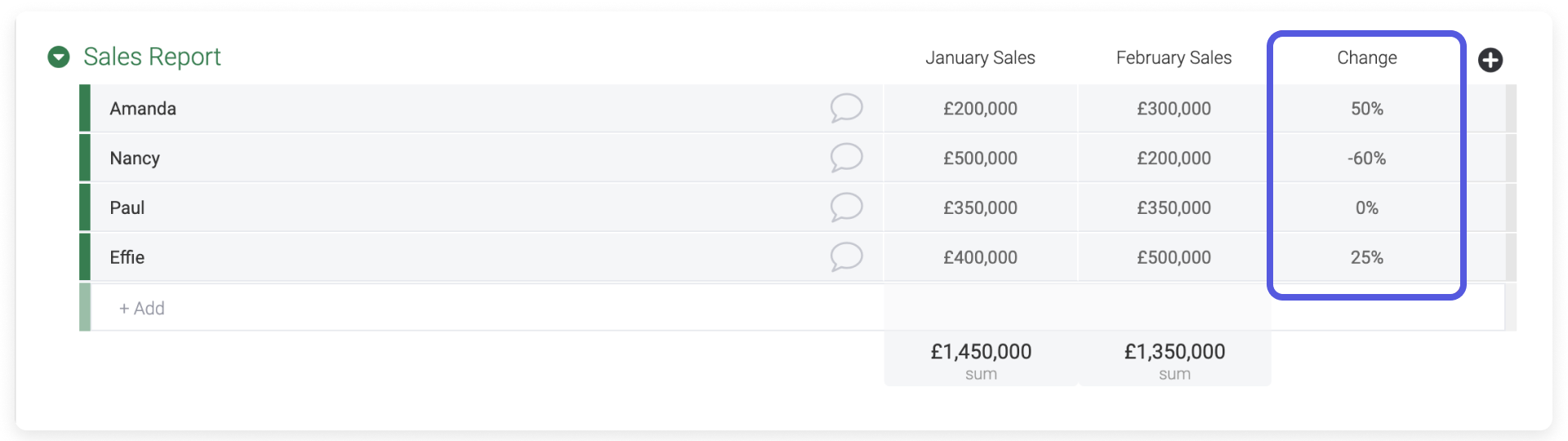
Task: Open the January Sales sum £1,450,000
Action: (981, 359)
